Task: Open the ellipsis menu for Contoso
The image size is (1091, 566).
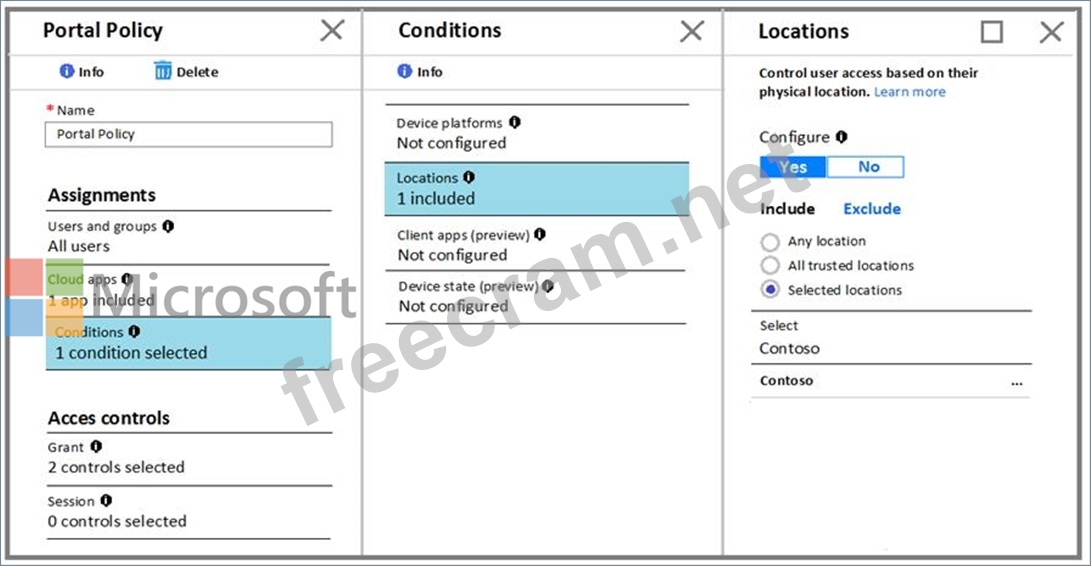Action: pos(1017,382)
